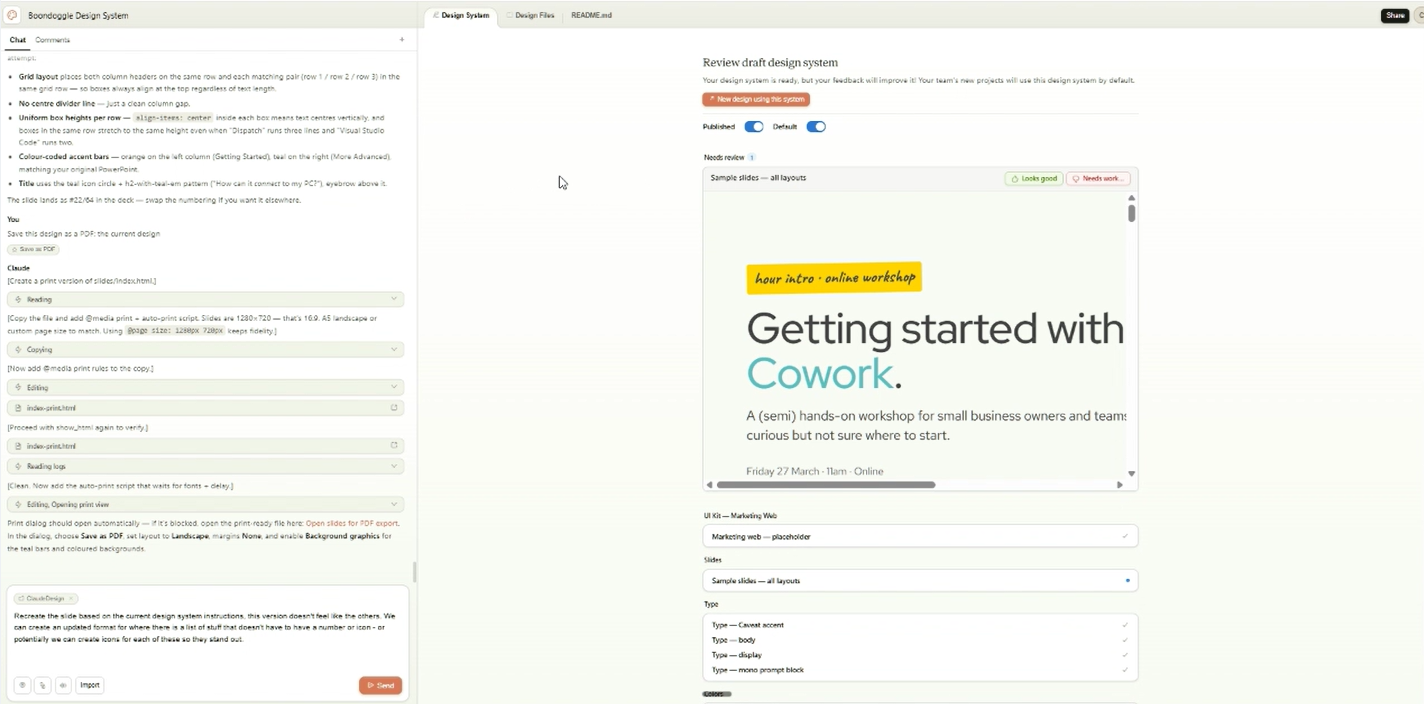Open the first index-print.html file row
This screenshot has width=1424, height=704.
click(x=205, y=408)
